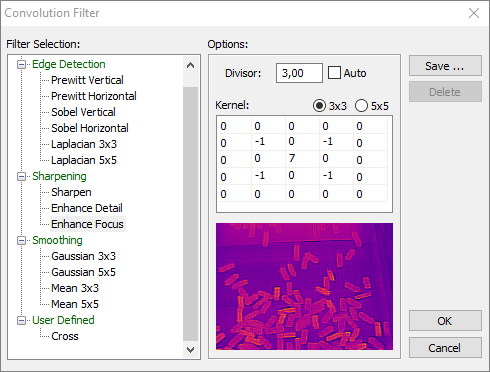Viewport: 490px width, 372px height.
Task: Pick the Enhance Focus filter
Action: pos(87,224)
